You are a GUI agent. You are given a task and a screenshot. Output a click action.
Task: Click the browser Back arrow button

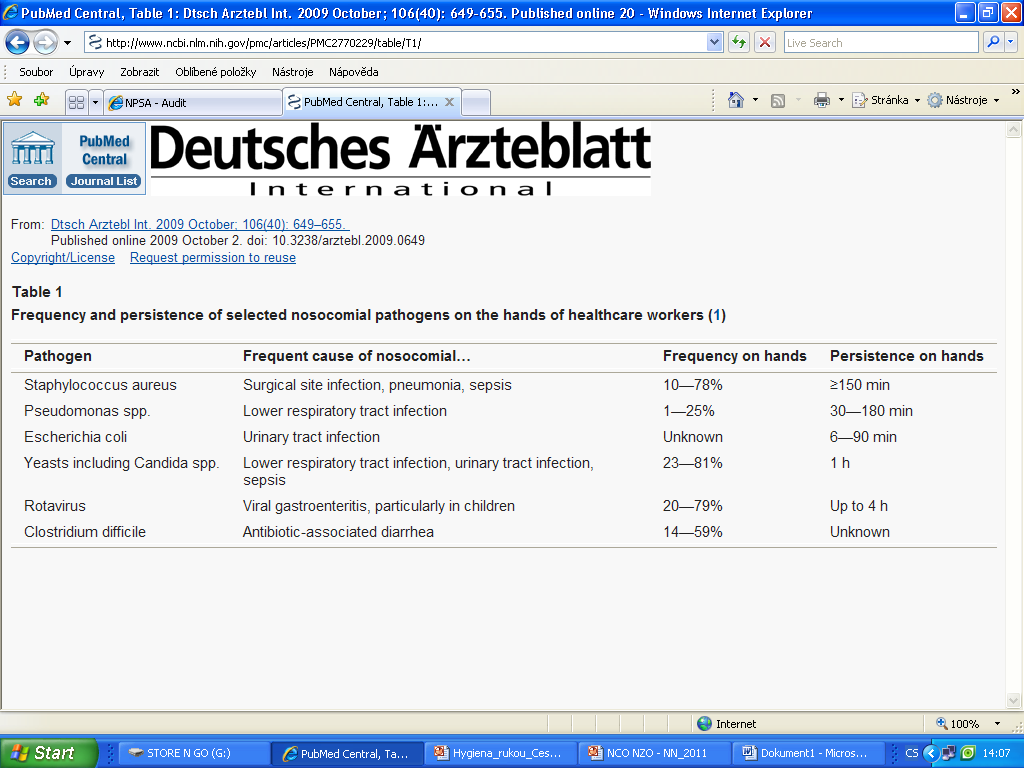tap(18, 43)
